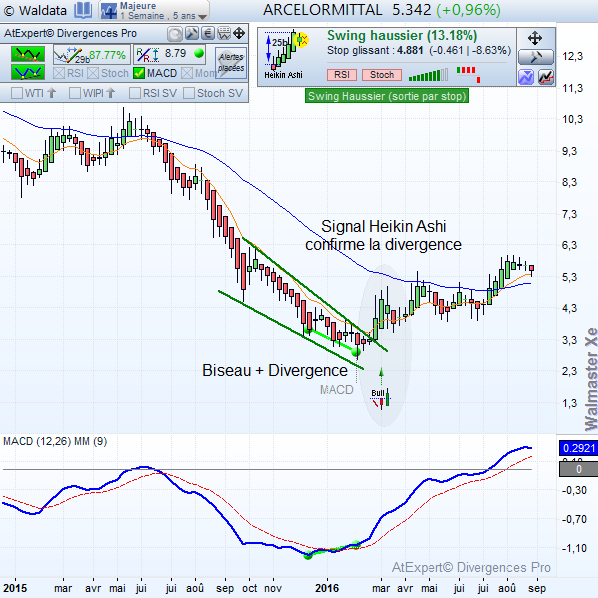598x598 pixels.
Task: Click the Stoch button in Swing panel
Action: pyautogui.click(x=382, y=75)
